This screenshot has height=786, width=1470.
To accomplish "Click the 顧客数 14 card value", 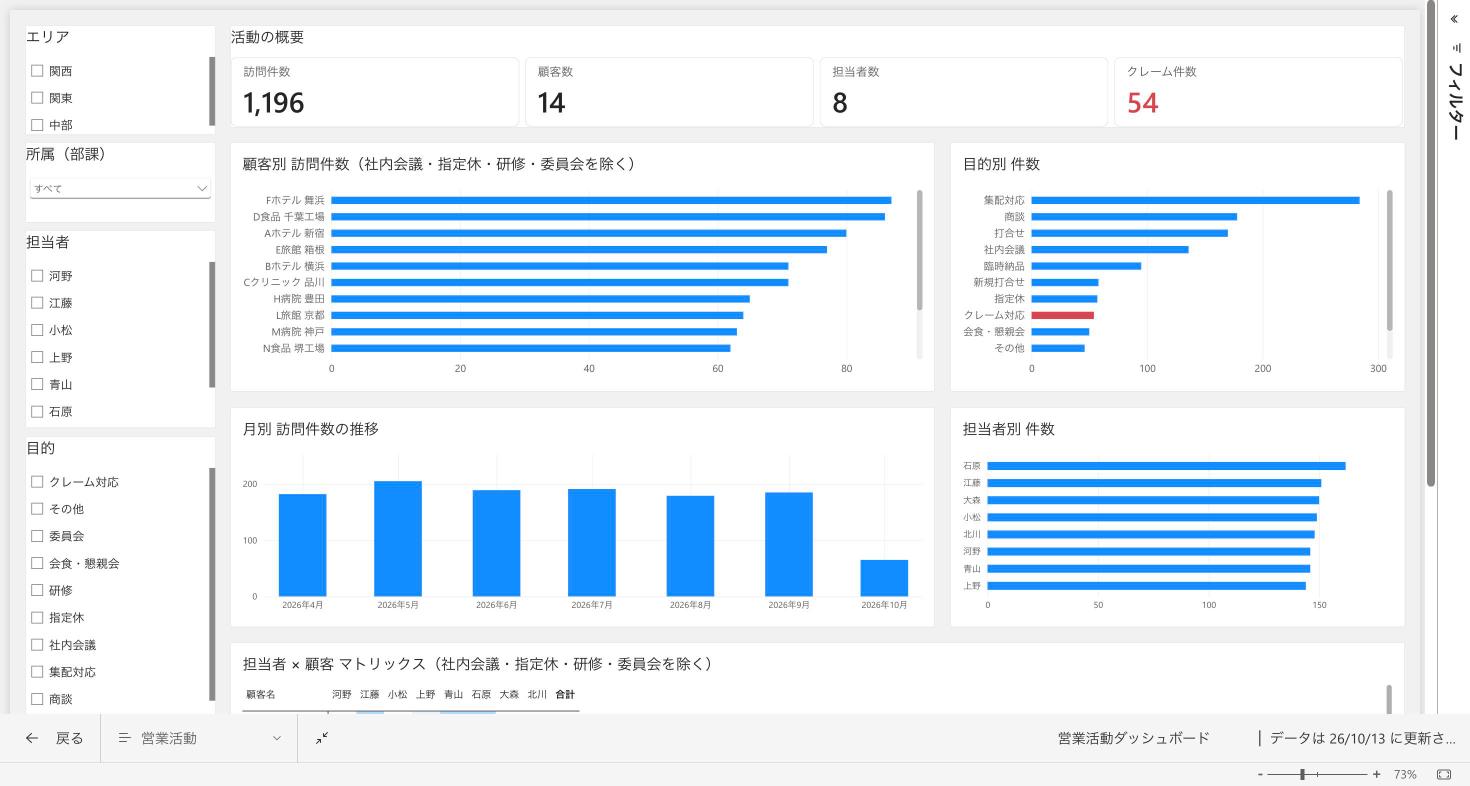I will (x=552, y=103).
